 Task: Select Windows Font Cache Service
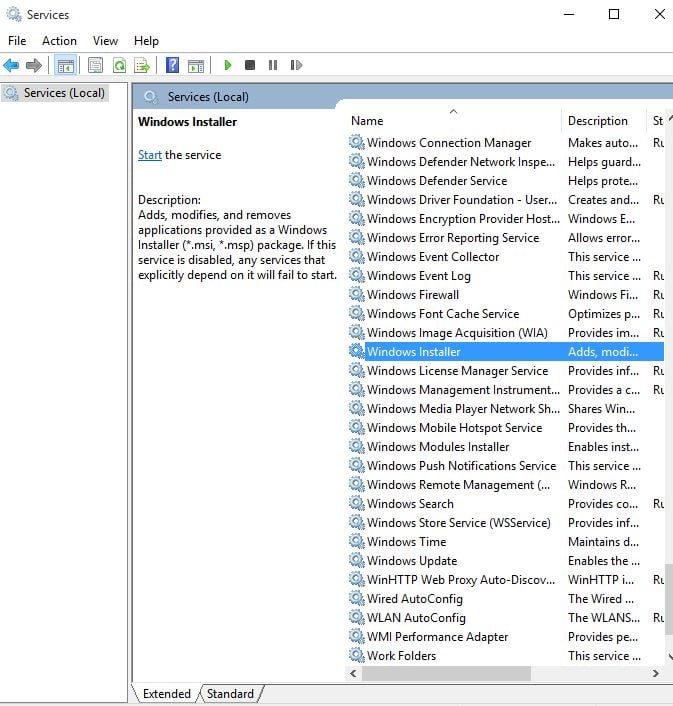pos(505,314)
